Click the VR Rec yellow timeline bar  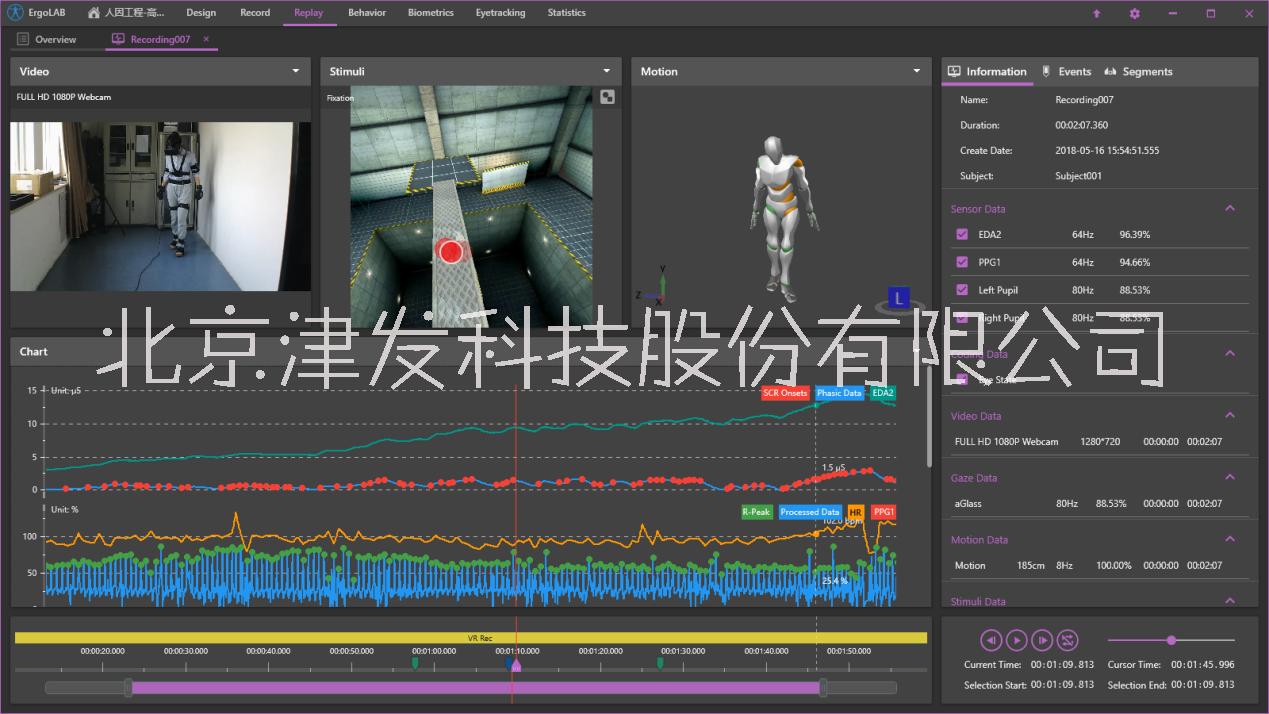[471, 638]
